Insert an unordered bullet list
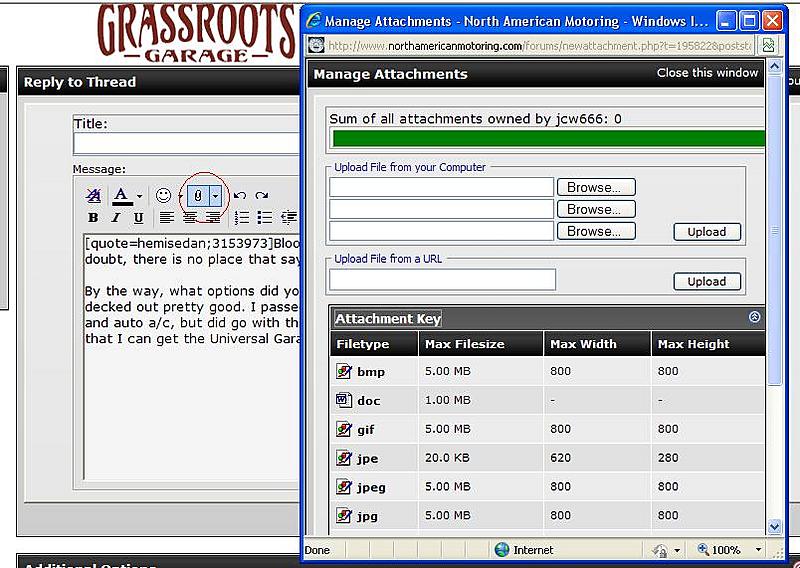 [x=264, y=218]
